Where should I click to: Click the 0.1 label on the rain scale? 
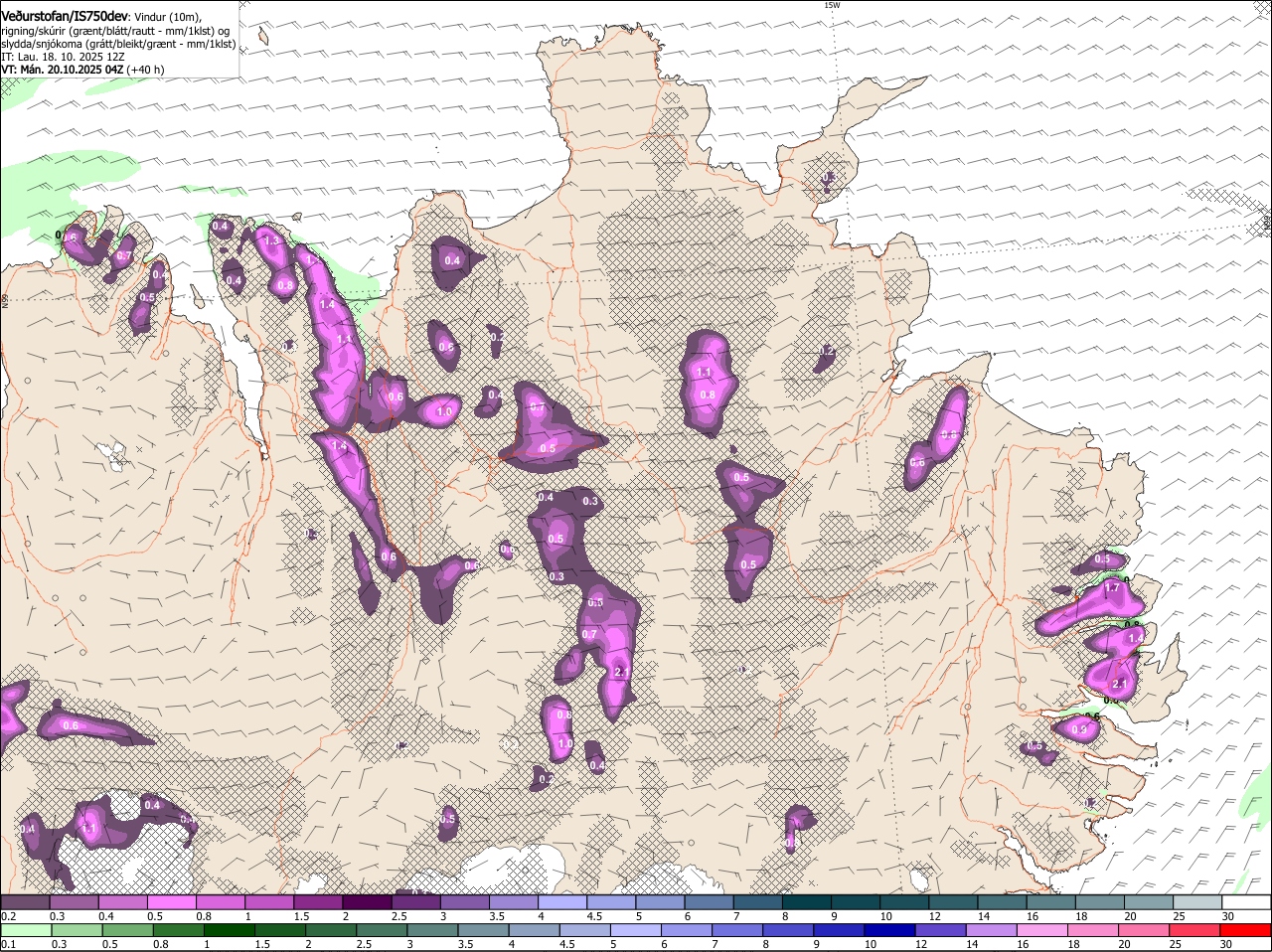tap(9, 944)
